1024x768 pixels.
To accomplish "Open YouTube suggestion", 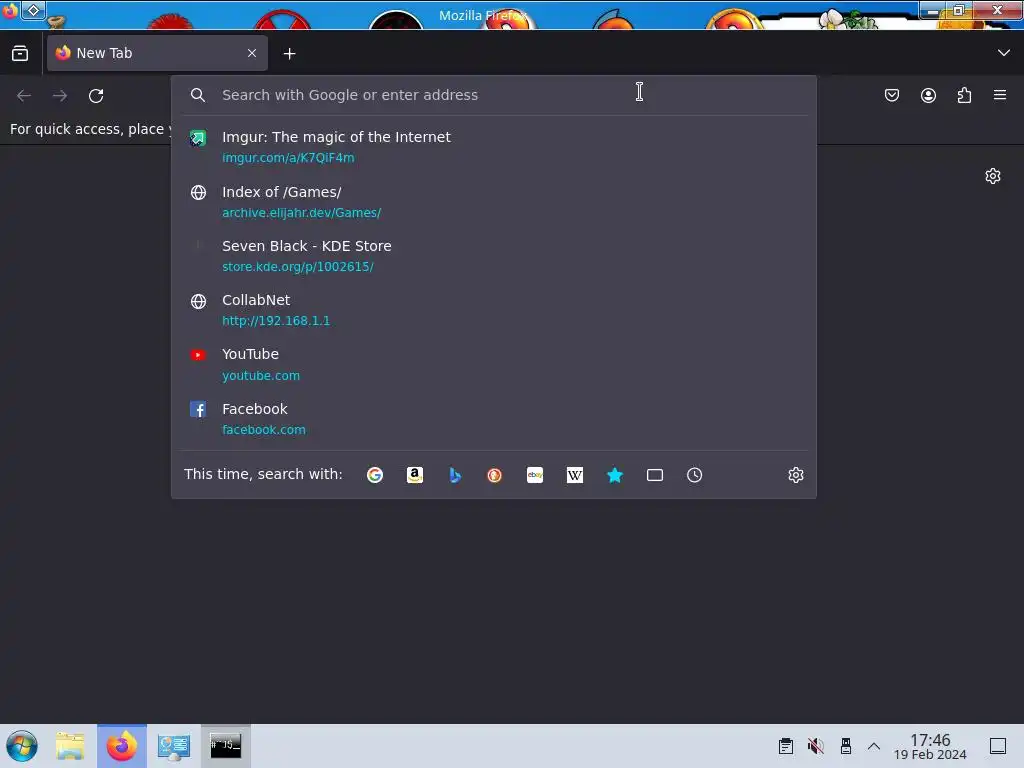I will tap(494, 364).
